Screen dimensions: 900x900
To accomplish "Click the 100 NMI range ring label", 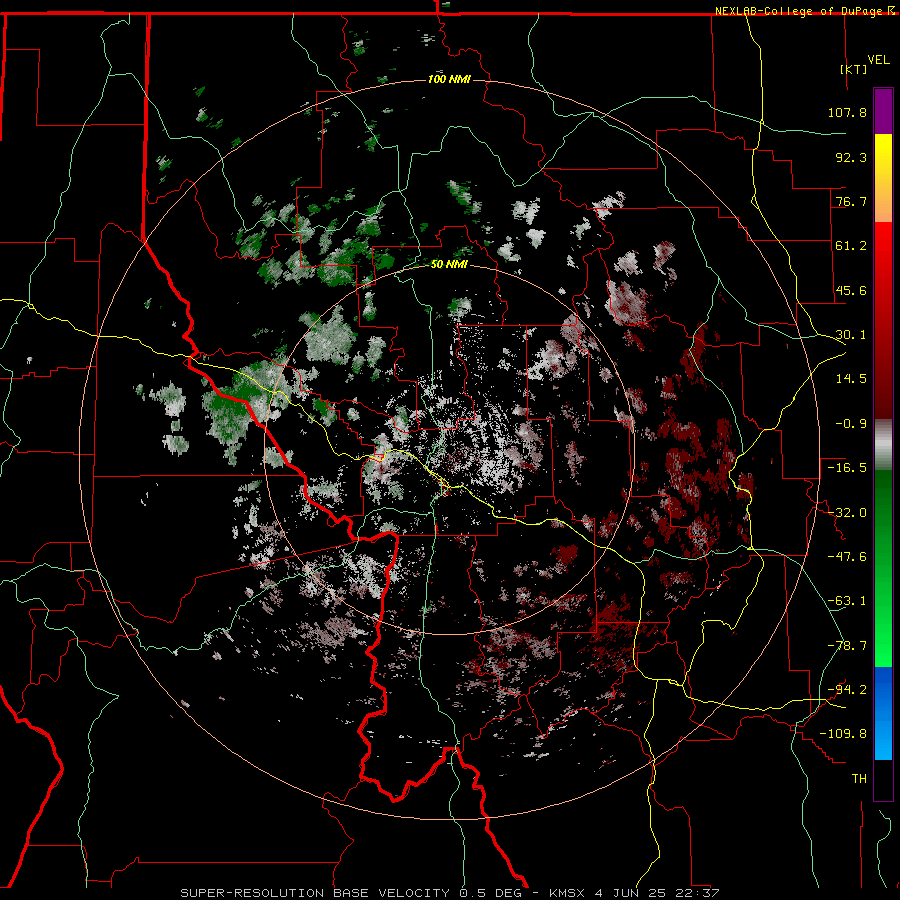I will coord(449,79).
